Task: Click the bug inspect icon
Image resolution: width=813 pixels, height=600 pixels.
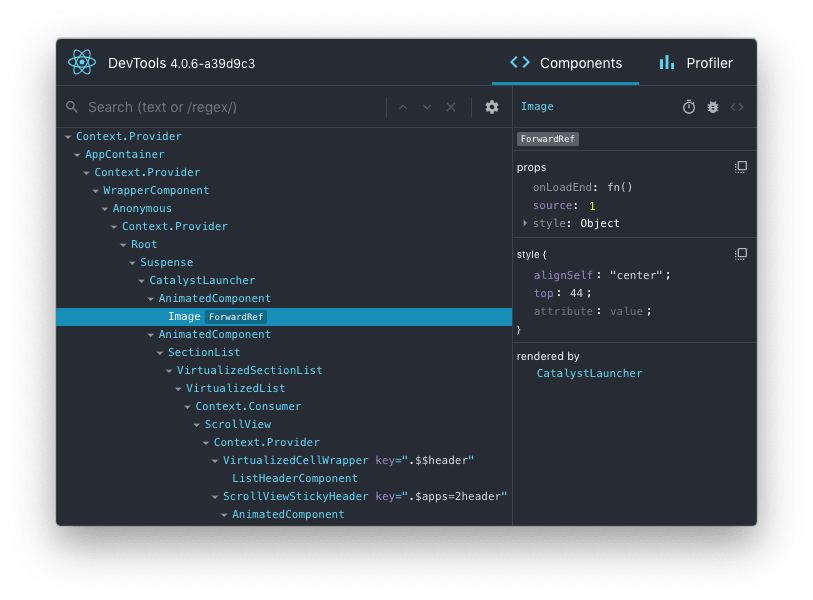Action: [713, 107]
